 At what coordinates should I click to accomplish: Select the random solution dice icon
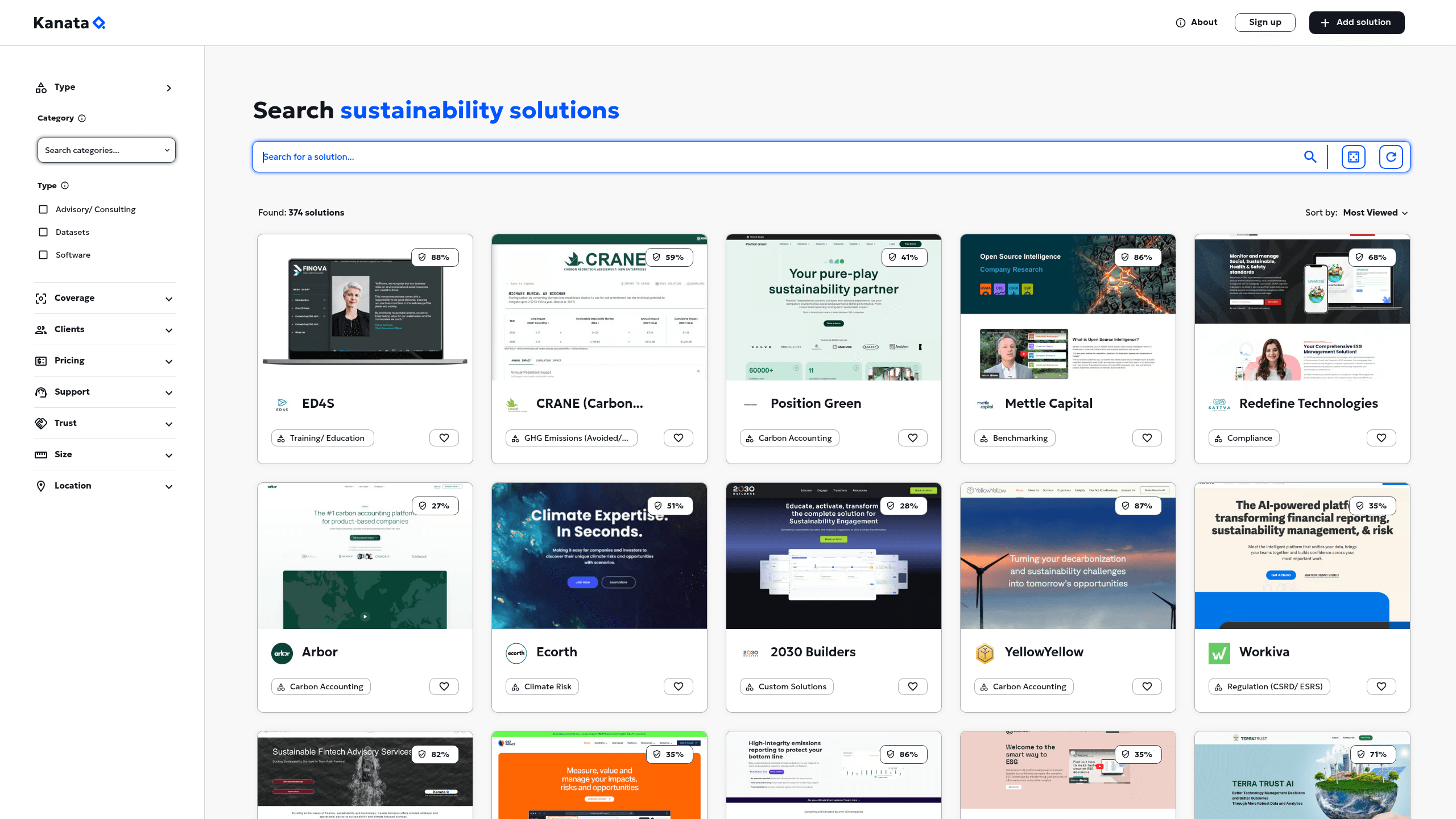[x=1354, y=156]
